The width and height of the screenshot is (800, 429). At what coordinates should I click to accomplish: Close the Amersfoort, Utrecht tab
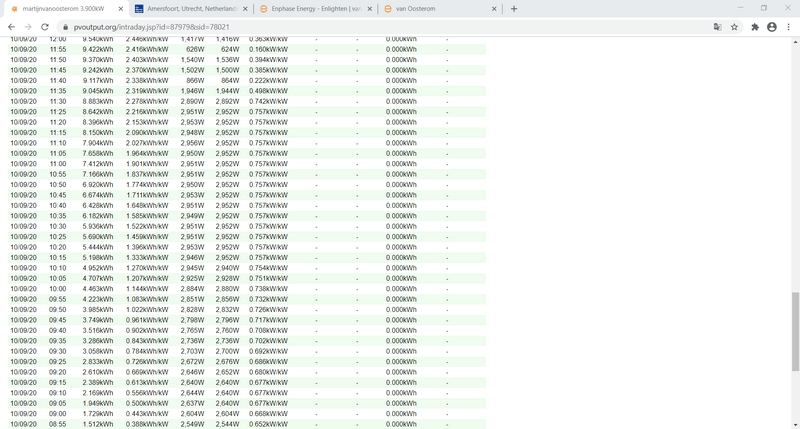pos(245,9)
